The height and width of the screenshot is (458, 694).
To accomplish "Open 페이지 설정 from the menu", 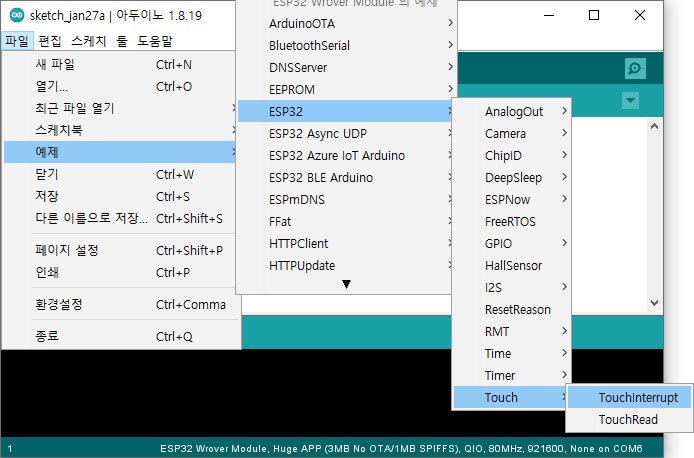I will pyautogui.click(x=120, y=250).
